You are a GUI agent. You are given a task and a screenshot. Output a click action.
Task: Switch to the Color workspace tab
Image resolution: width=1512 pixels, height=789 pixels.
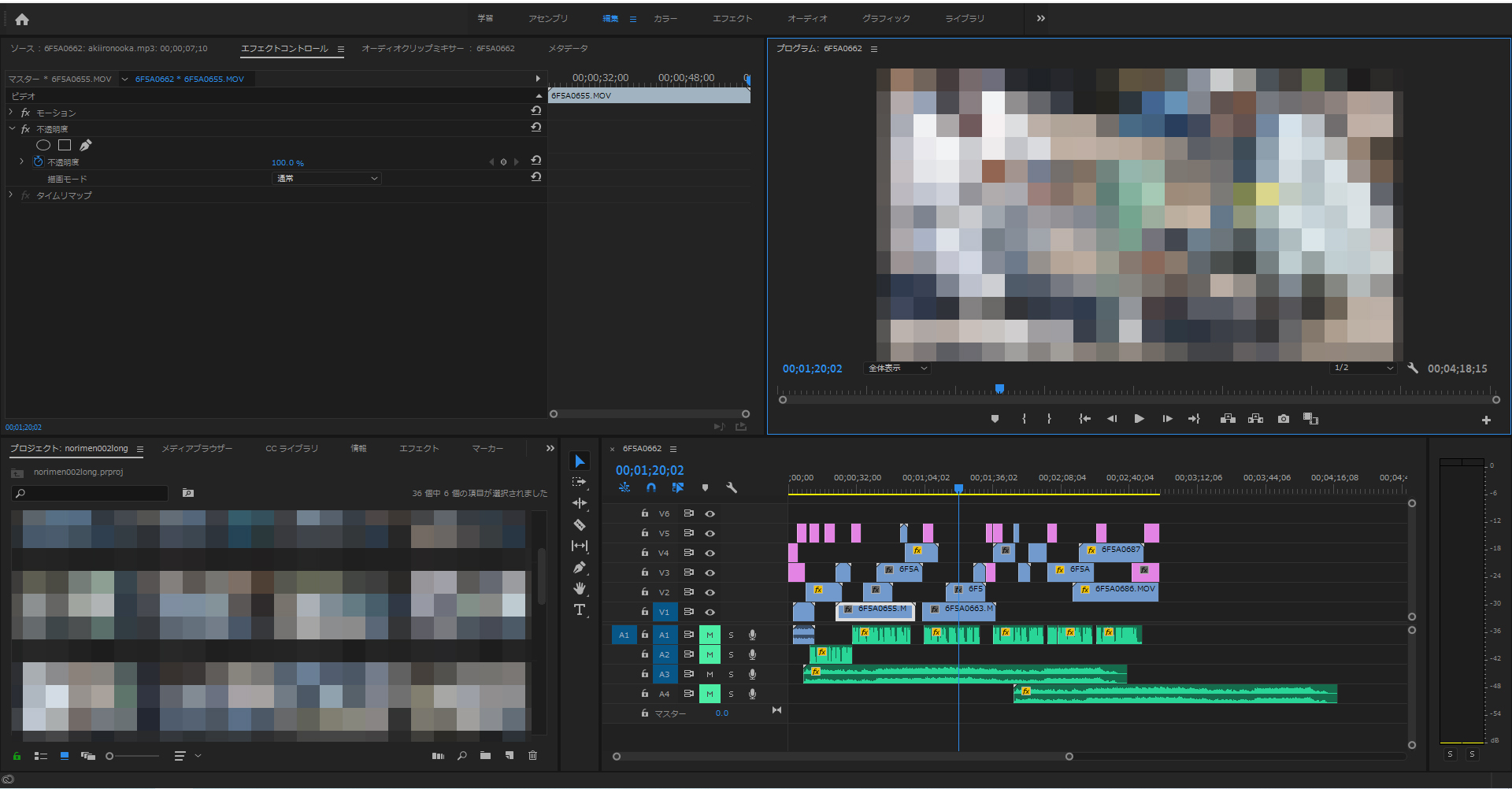[665, 18]
